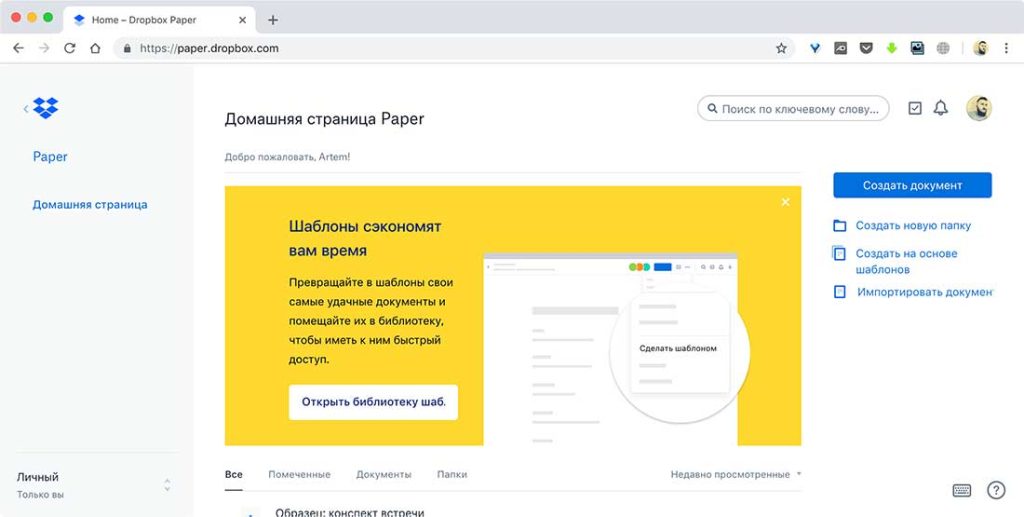Click Импортировать документ link
1024x517 pixels.
coord(925,292)
